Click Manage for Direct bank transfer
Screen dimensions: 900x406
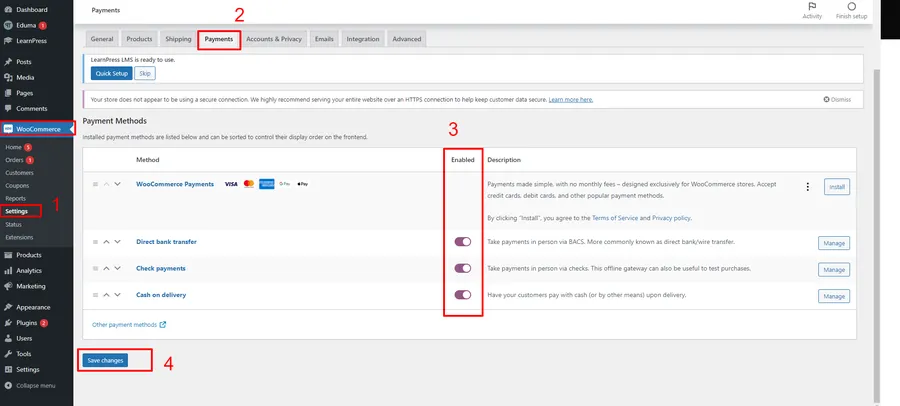pyautogui.click(x=834, y=243)
